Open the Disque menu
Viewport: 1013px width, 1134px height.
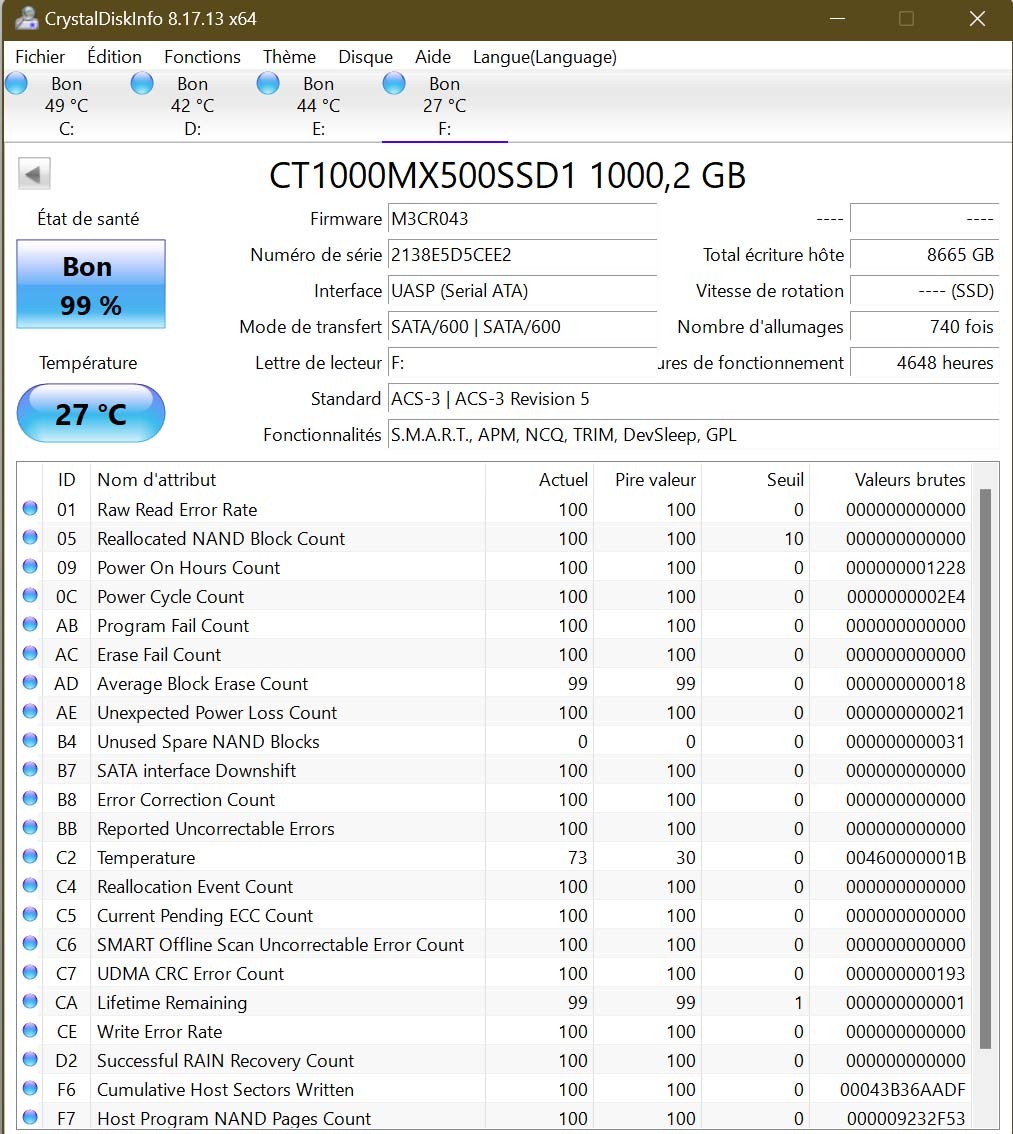pos(365,56)
